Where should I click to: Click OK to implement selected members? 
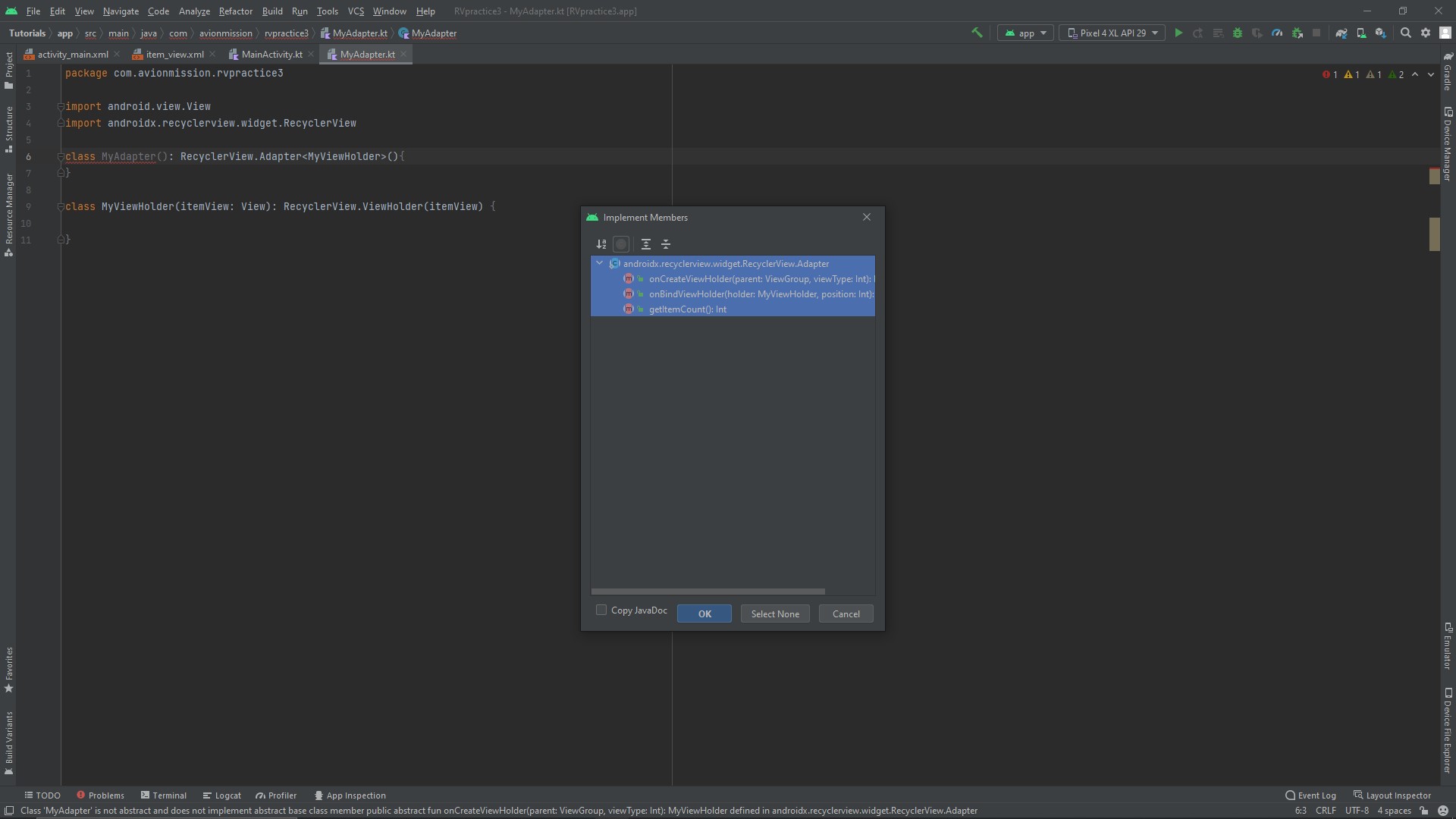(704, 613)
